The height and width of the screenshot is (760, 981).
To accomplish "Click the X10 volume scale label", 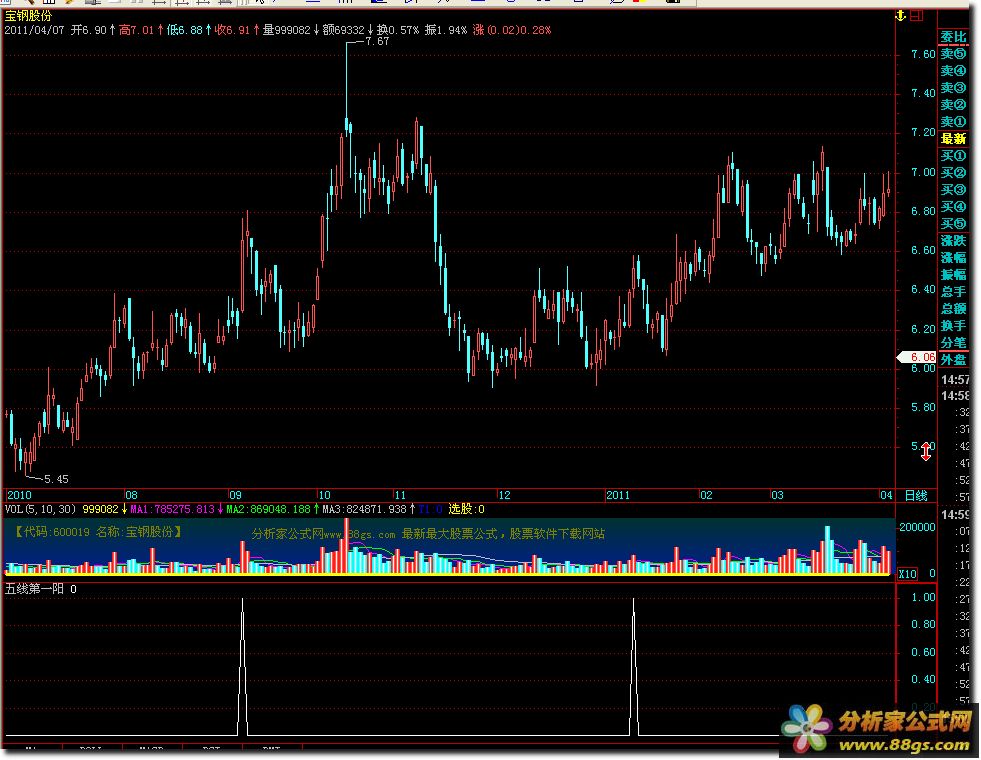I will point(907,574).
